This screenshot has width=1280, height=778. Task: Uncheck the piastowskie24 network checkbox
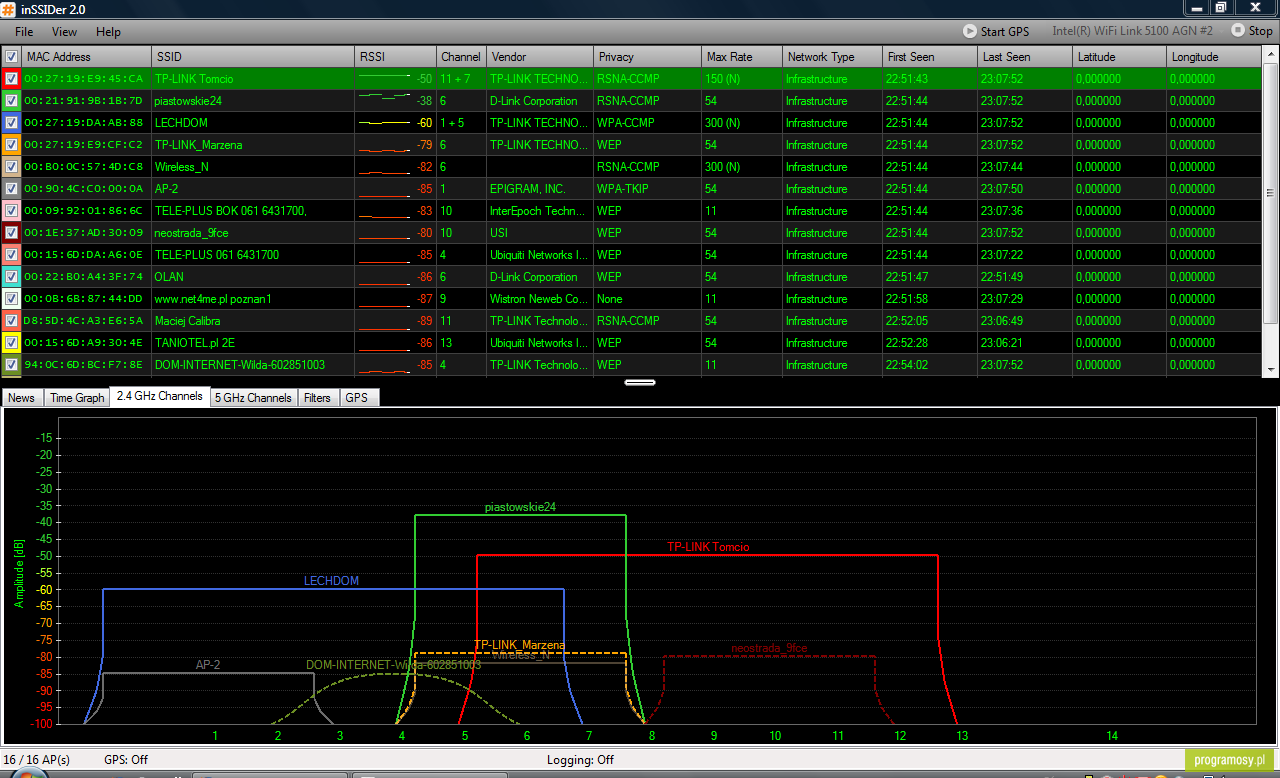point(11,101)
